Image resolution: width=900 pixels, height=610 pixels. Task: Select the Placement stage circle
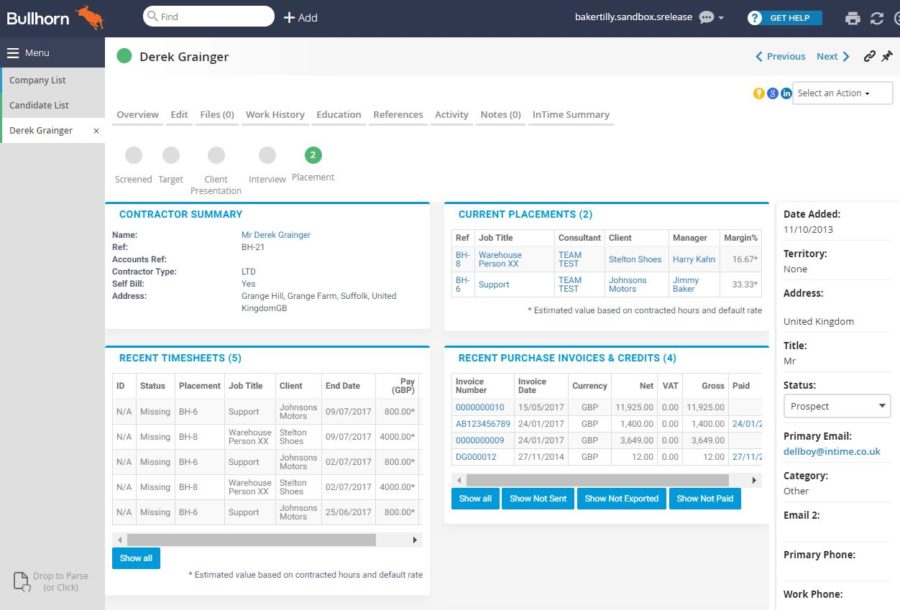click(x=313, y=155)
